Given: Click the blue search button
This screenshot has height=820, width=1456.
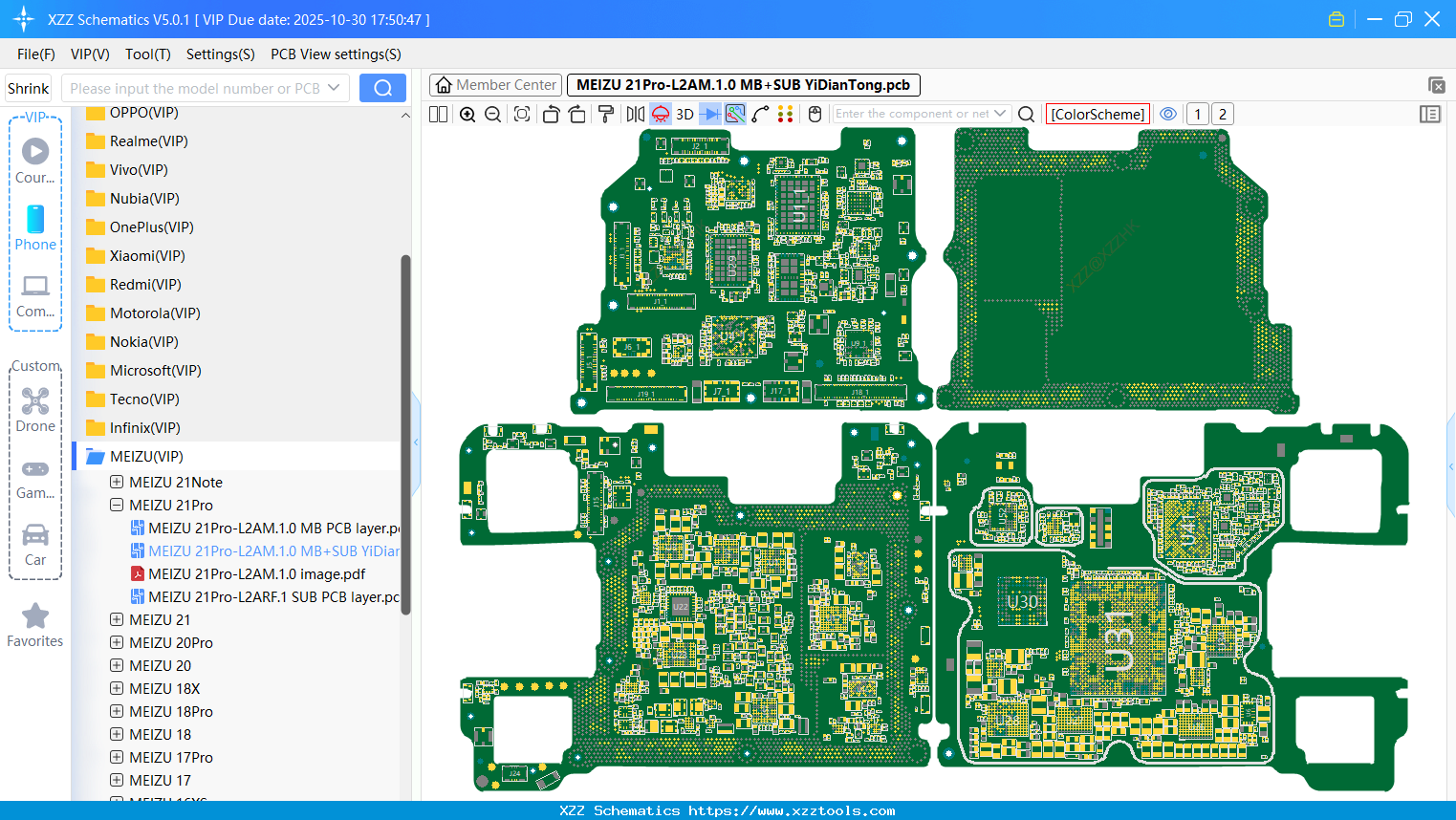Looking at the screenshot, I should point(382,88).
